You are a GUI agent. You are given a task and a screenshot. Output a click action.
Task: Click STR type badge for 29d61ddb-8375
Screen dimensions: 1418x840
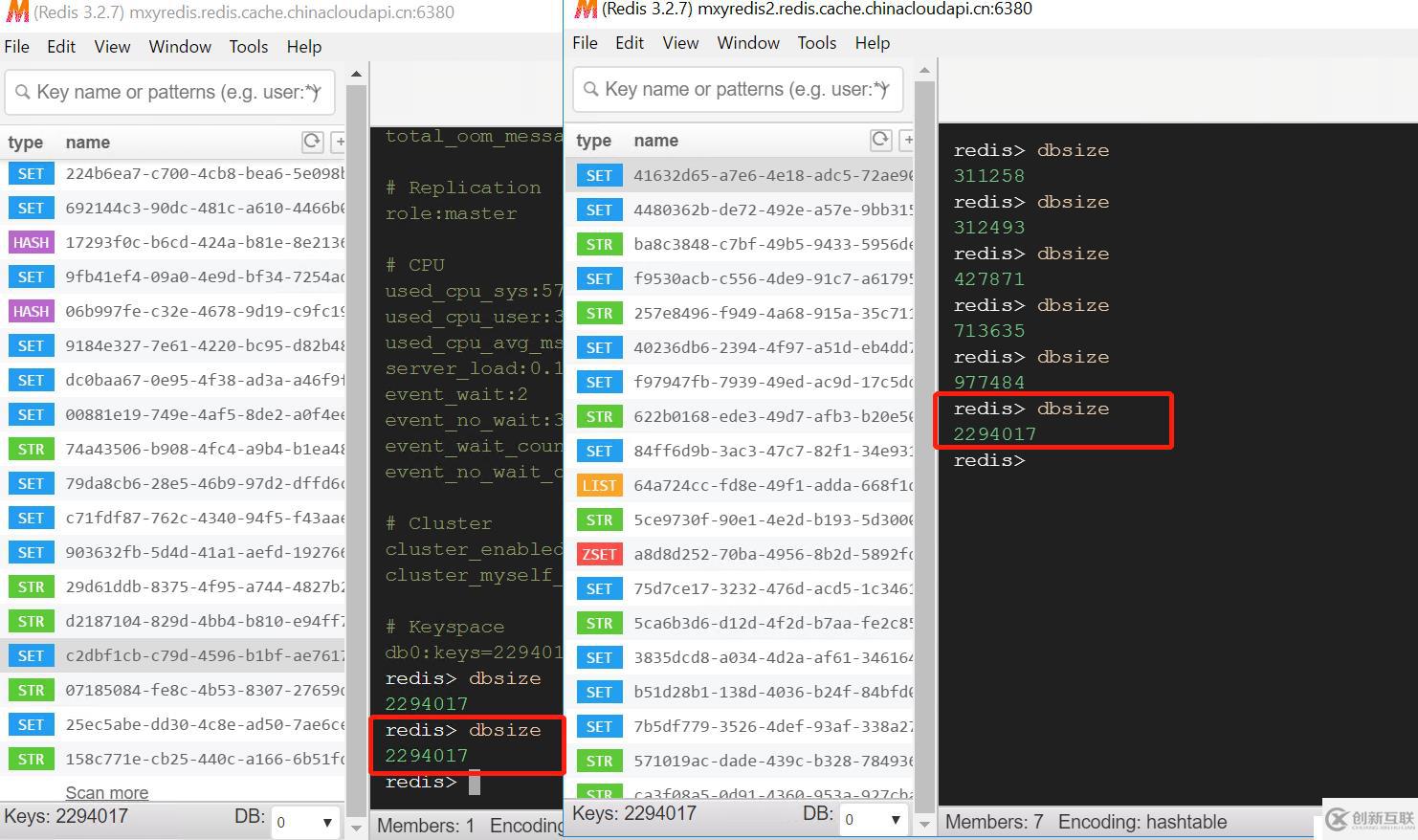(x=31, y=587)
